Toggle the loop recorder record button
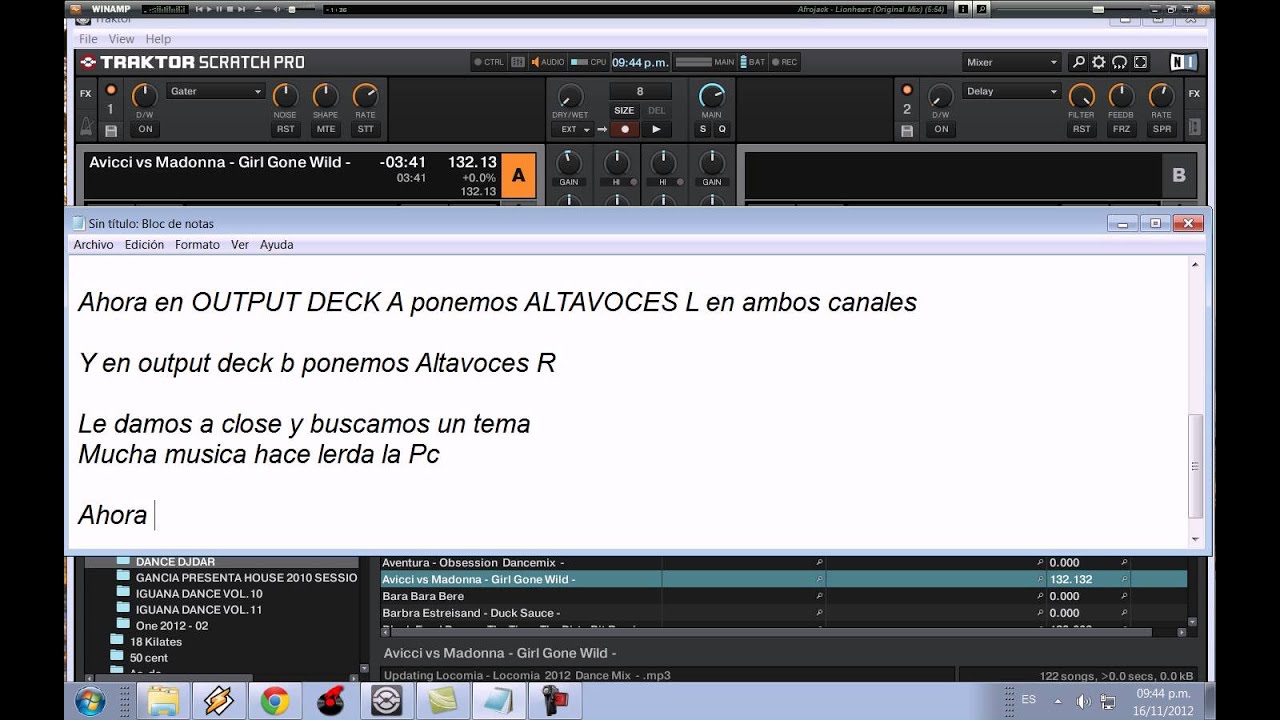Screen dimensions: 1280x720 626,129
